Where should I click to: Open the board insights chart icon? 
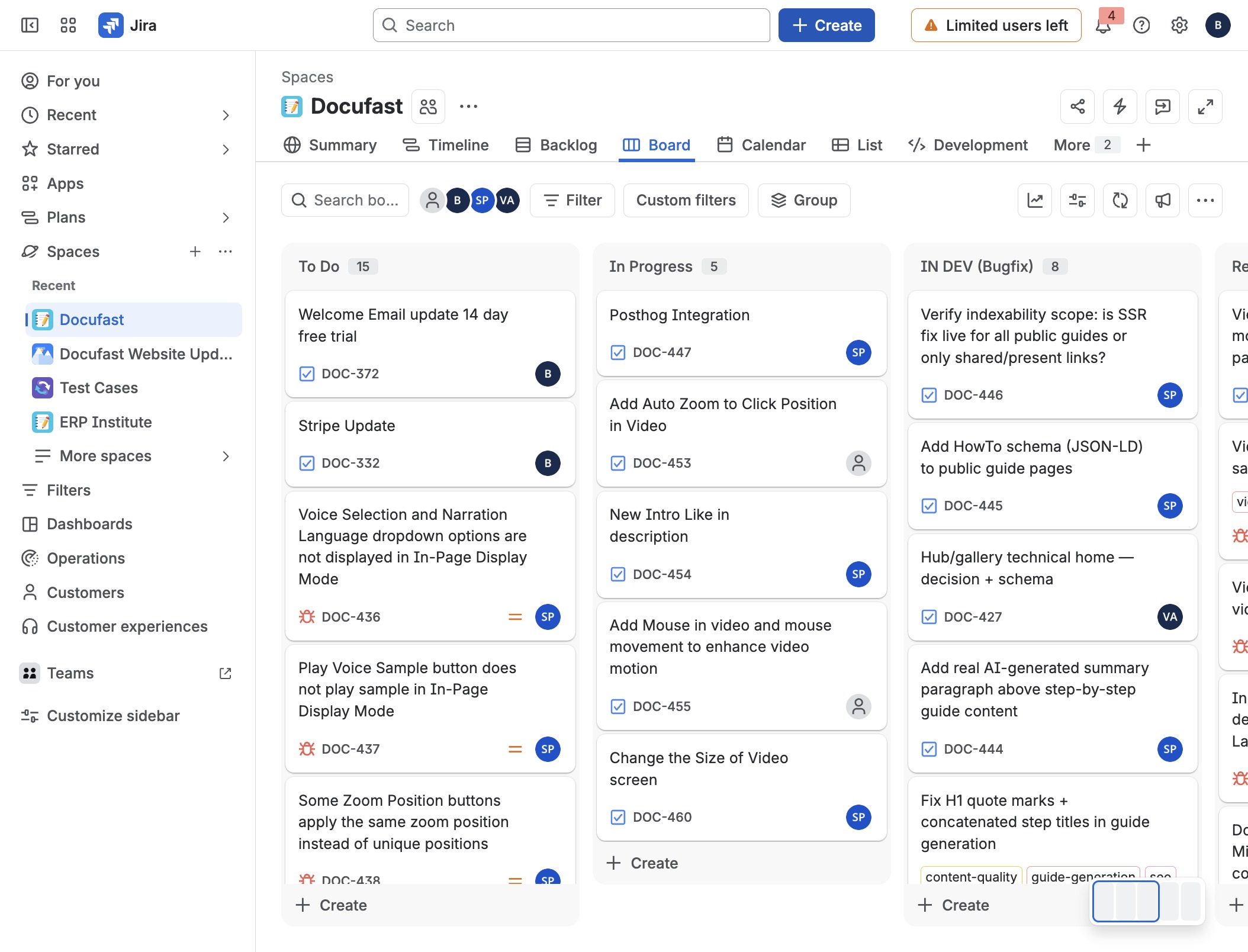(x=1035, y=200)
